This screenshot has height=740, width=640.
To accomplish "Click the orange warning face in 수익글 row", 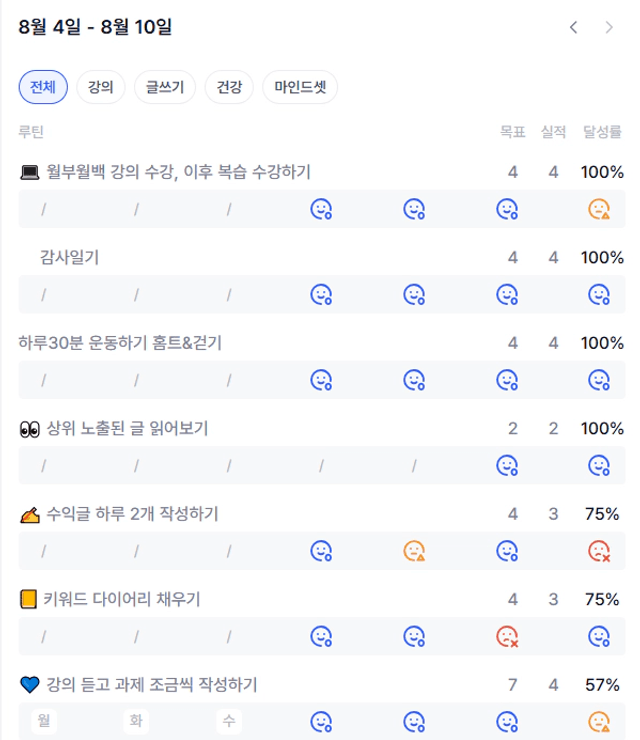I will click(x=414, y=550).
